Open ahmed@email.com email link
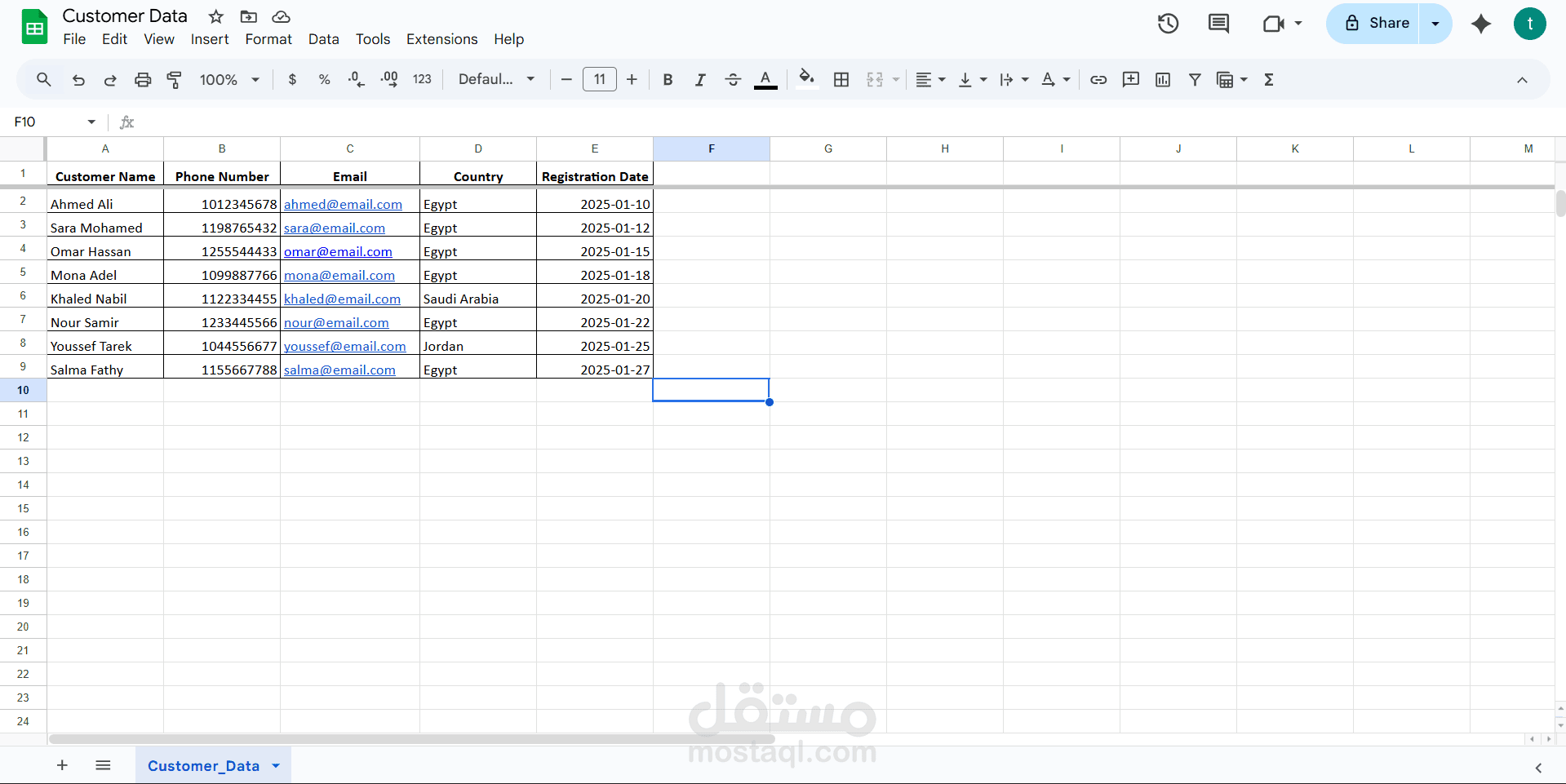The width and height of the screenshot is (1566, 784). point(343,204)
